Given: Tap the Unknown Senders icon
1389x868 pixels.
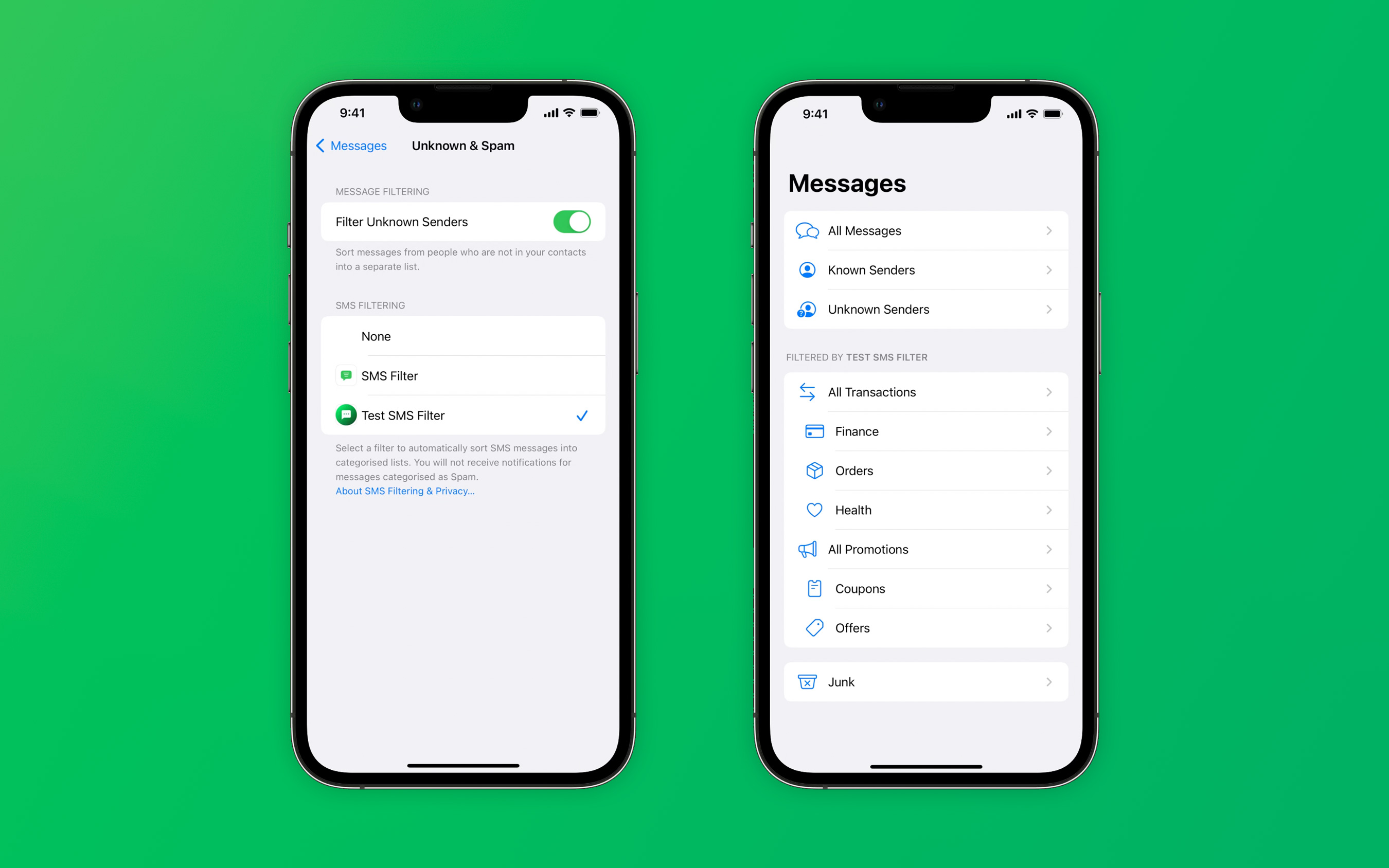Looking at the screenshot, I should [808, 309].
